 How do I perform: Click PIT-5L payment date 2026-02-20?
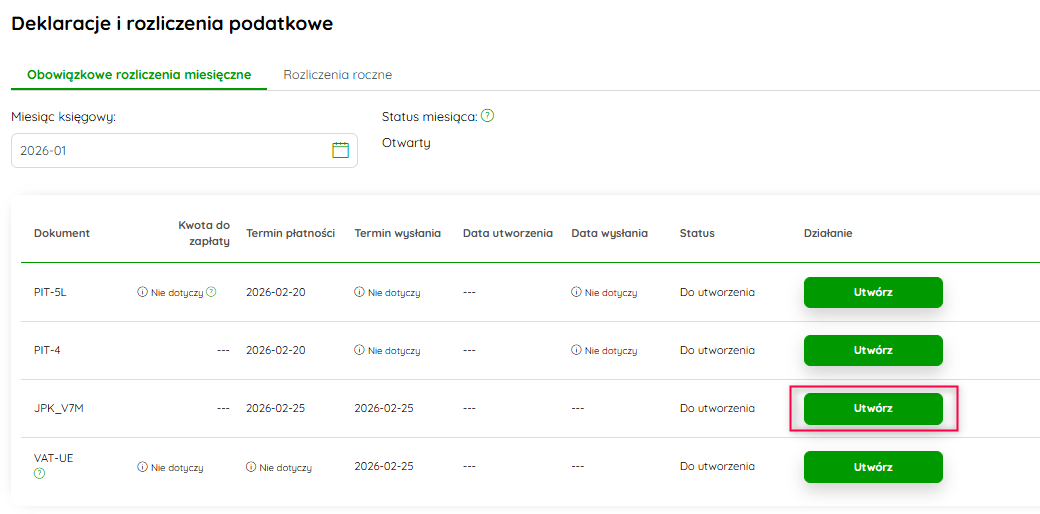pos(276,292)
